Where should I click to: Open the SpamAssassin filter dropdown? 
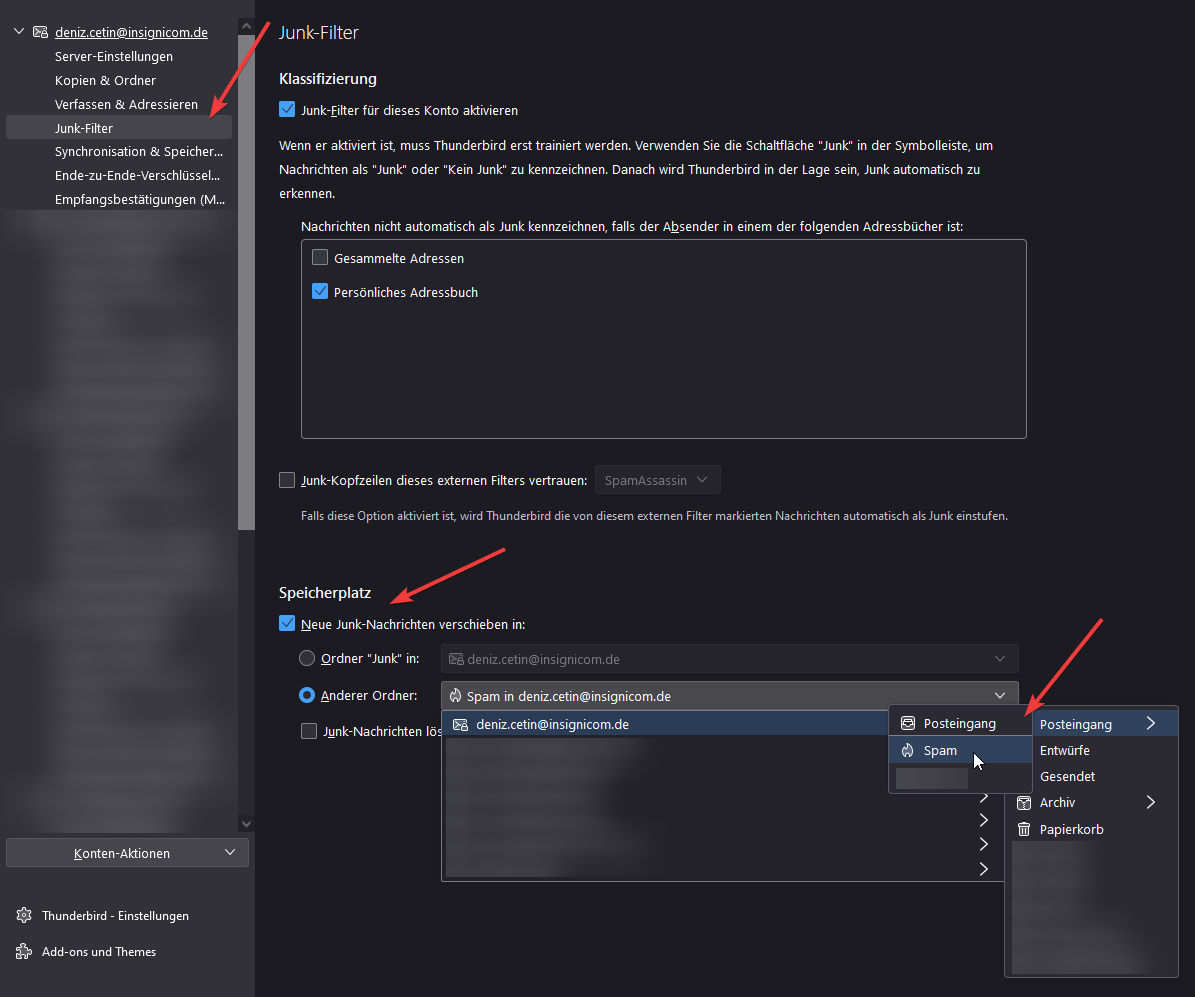(x=657, y=480)
